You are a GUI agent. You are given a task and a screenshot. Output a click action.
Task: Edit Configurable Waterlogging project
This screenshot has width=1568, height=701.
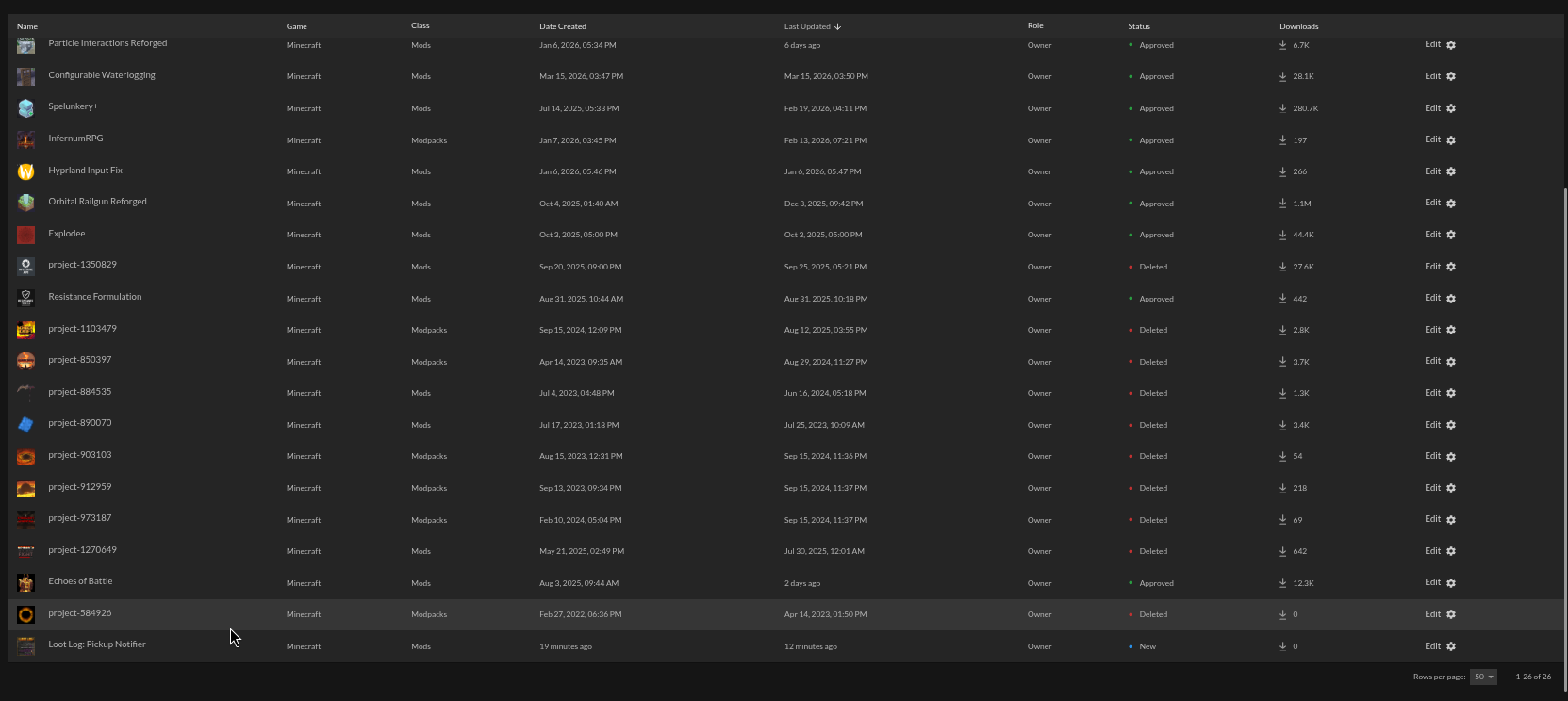1432,76
